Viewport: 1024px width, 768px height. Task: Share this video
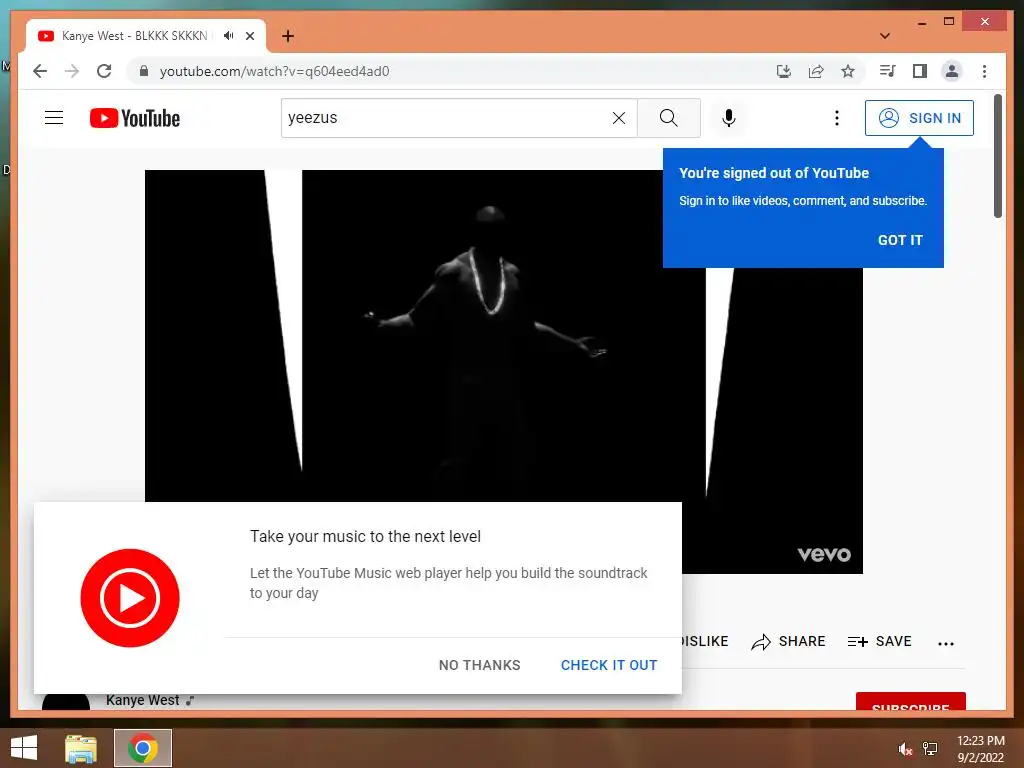click(x=788, y=641)
